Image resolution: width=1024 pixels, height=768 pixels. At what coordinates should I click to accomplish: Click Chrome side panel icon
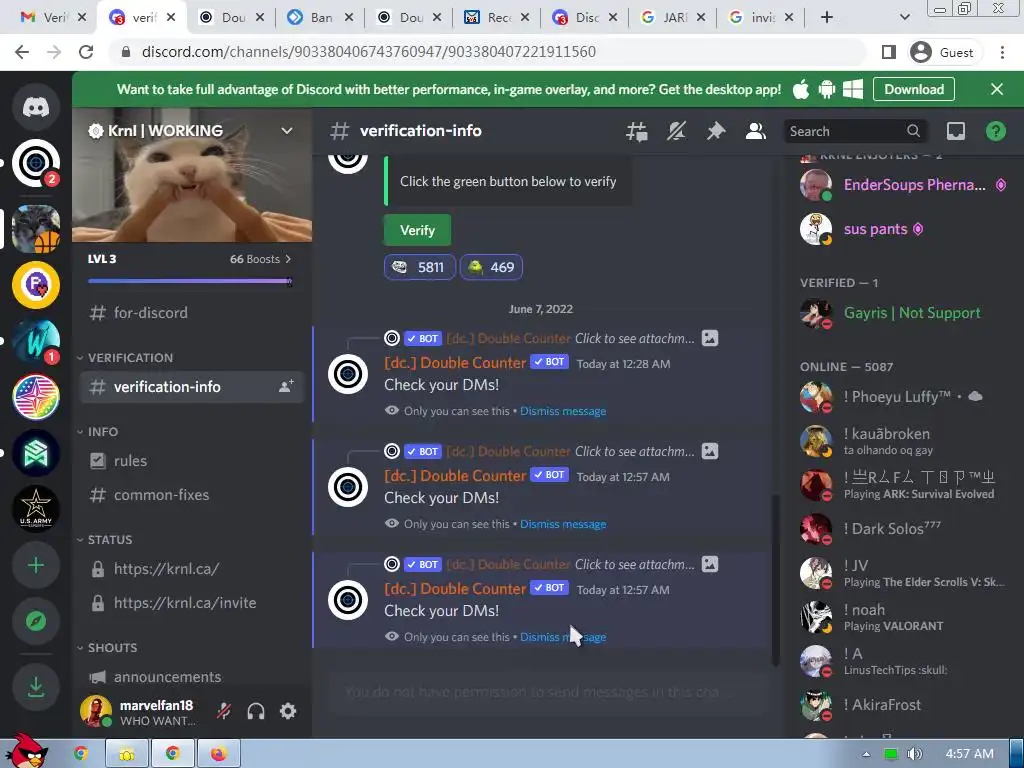(889, 52)
